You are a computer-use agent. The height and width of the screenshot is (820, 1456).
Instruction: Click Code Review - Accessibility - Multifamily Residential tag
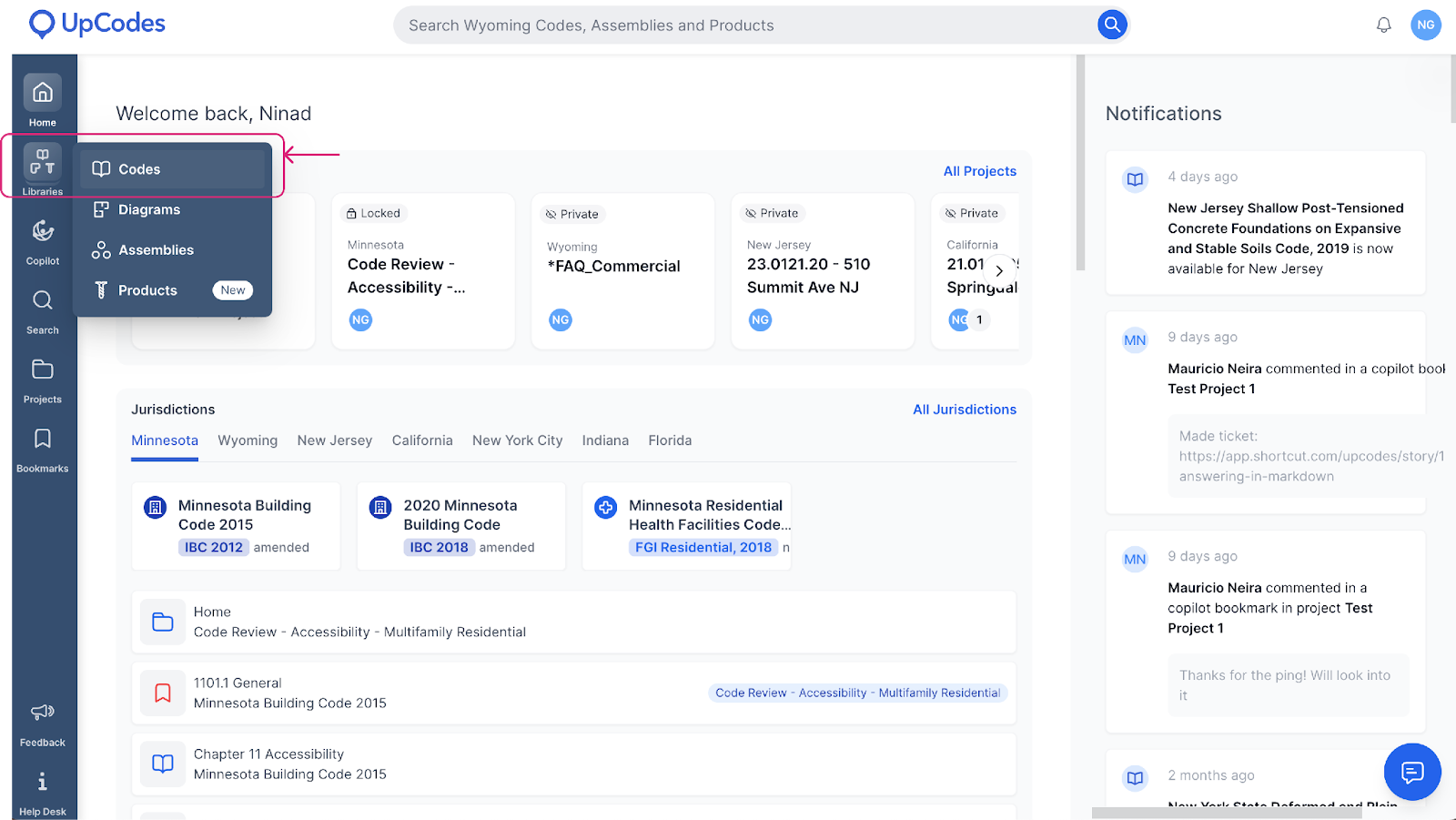pos(858,693)
